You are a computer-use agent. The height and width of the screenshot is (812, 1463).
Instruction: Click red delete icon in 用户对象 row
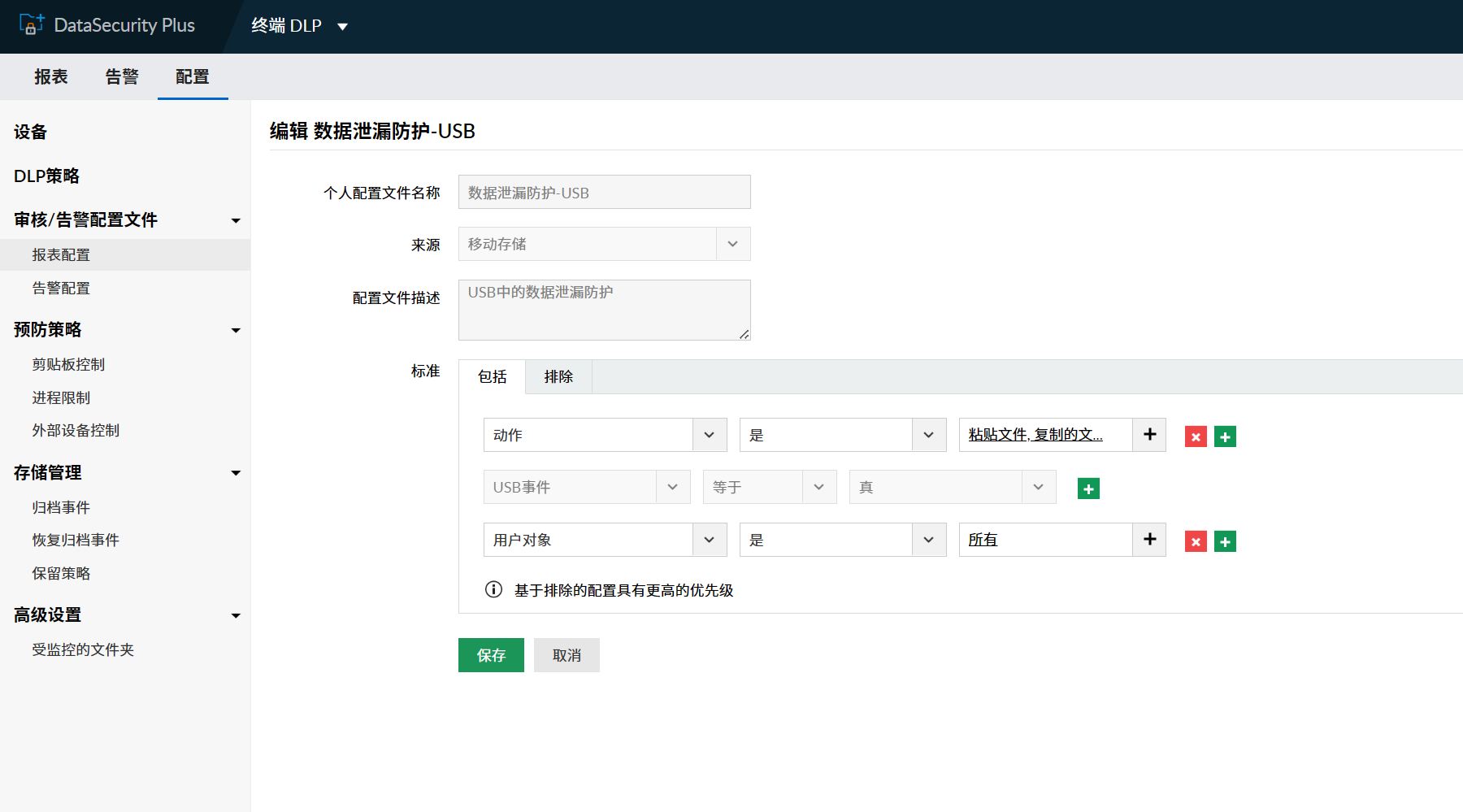[x=1196, y=541]
